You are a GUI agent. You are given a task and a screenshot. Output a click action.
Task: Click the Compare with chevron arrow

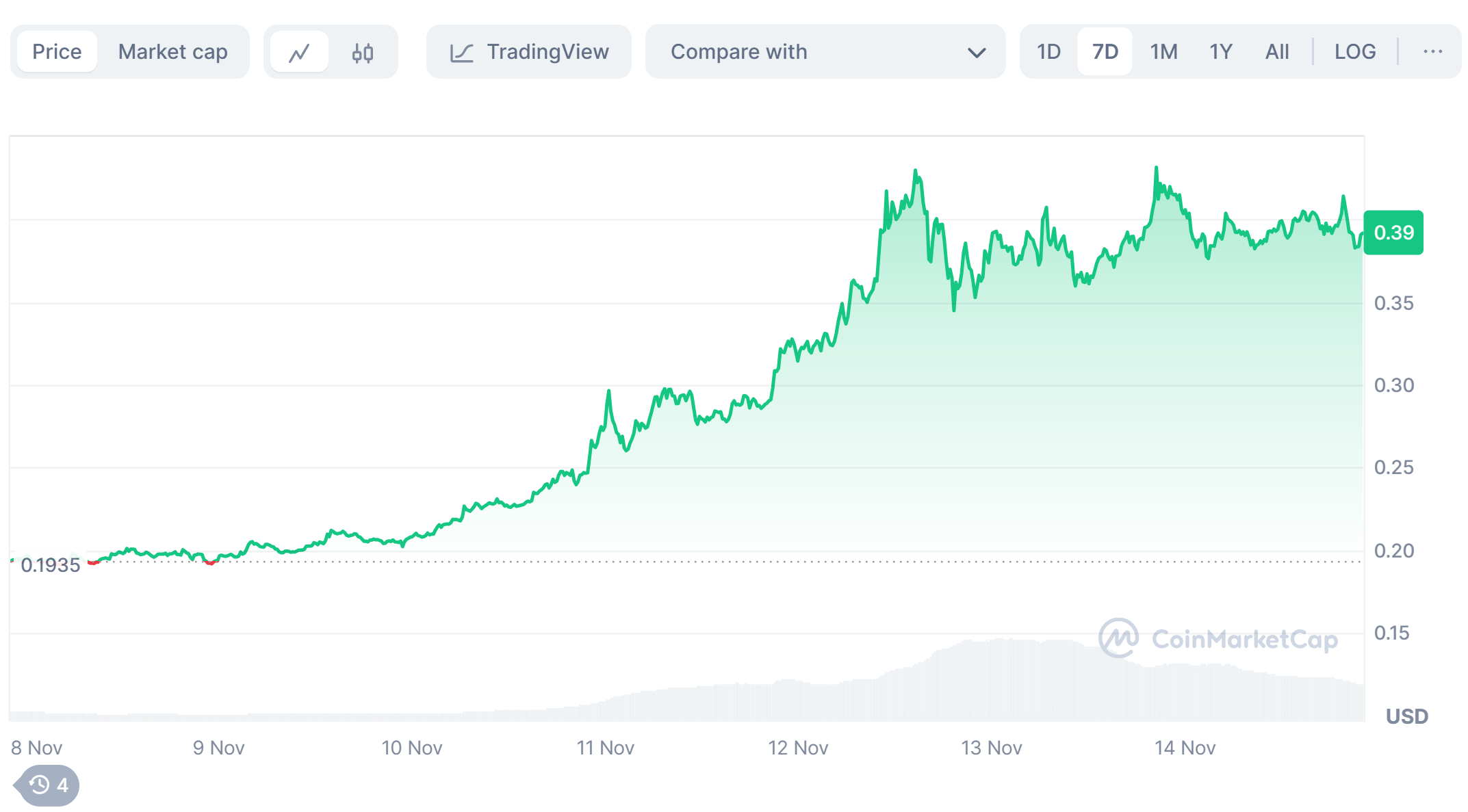977,53
